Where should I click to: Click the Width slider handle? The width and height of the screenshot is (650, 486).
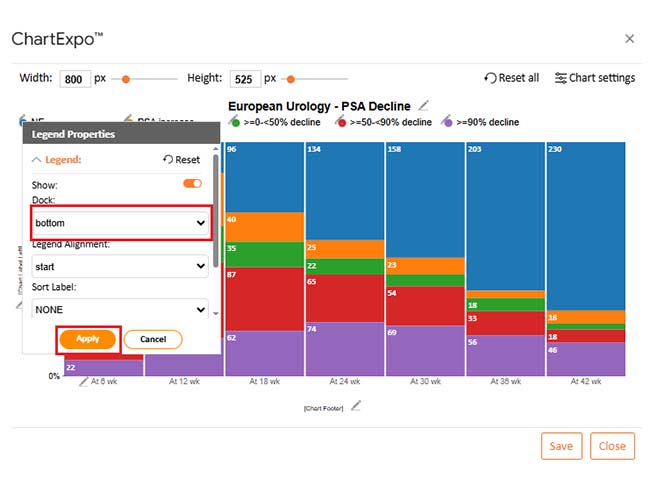pyautogui.click(x=126, y=78)
